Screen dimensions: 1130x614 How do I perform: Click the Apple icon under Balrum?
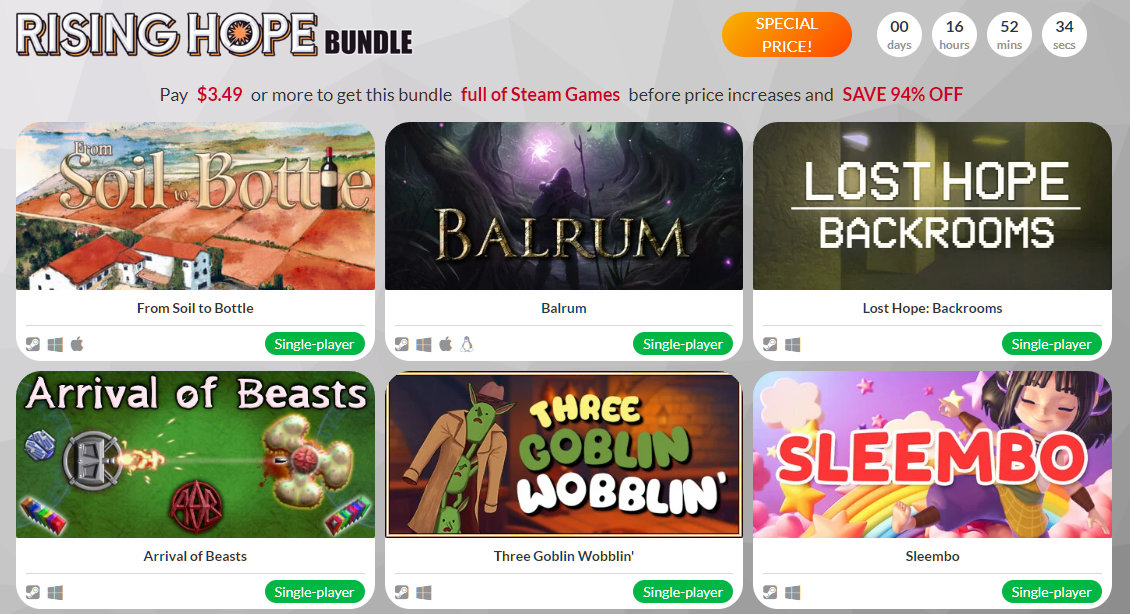click(x=446, y=344)
